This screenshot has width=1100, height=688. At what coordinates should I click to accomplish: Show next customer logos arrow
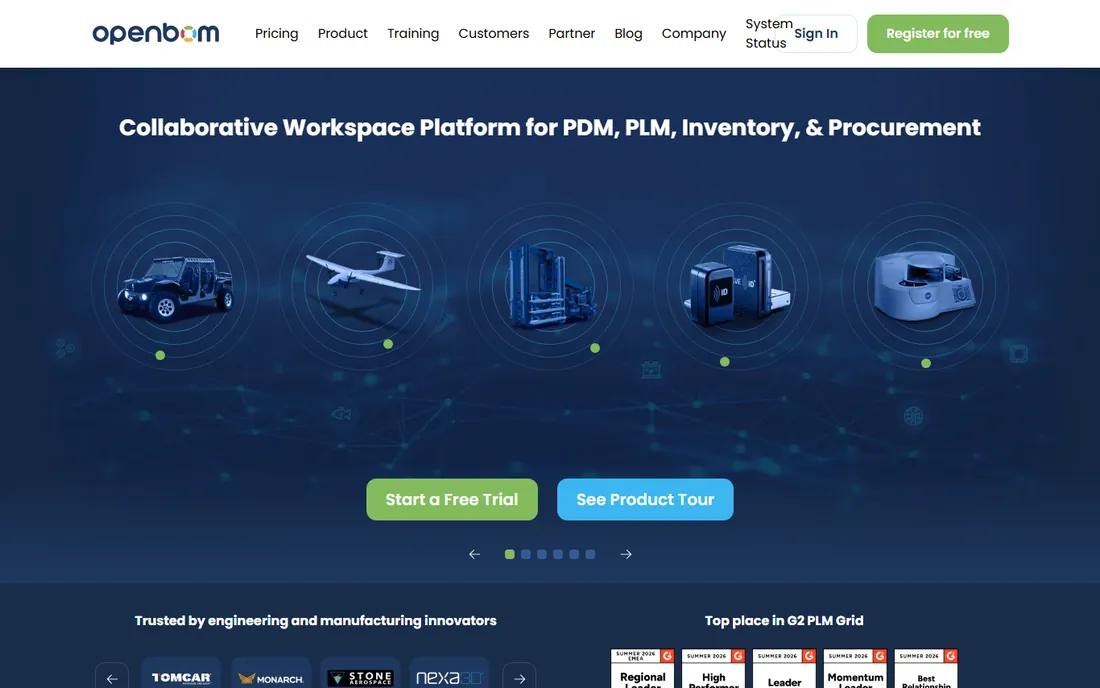click(519, 677)
